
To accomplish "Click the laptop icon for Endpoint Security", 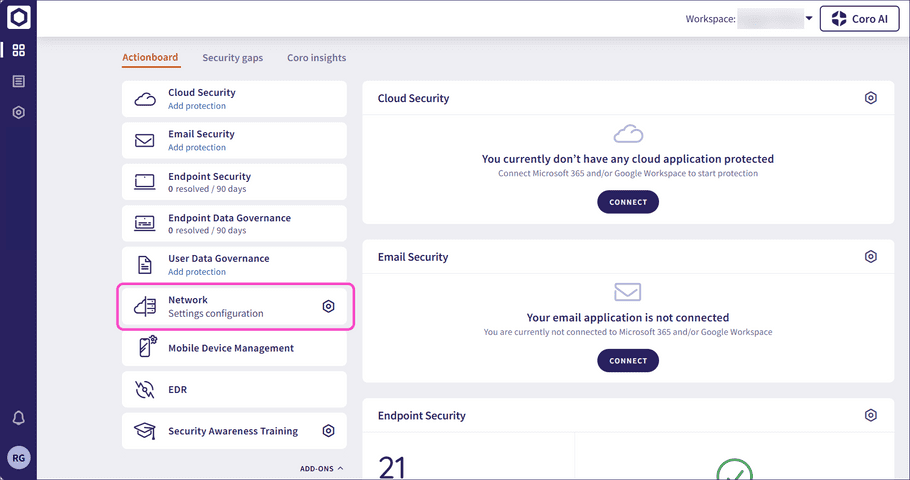I will tap(145, 182).
